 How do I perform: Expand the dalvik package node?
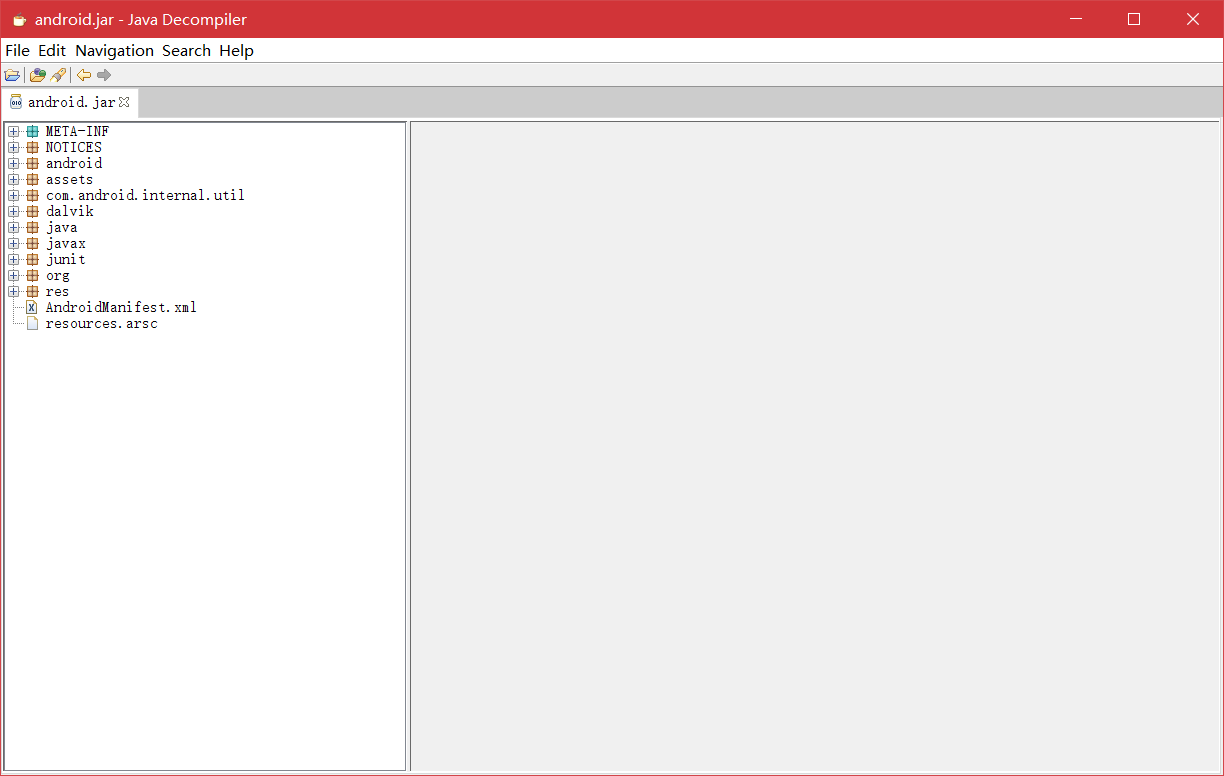13,211
